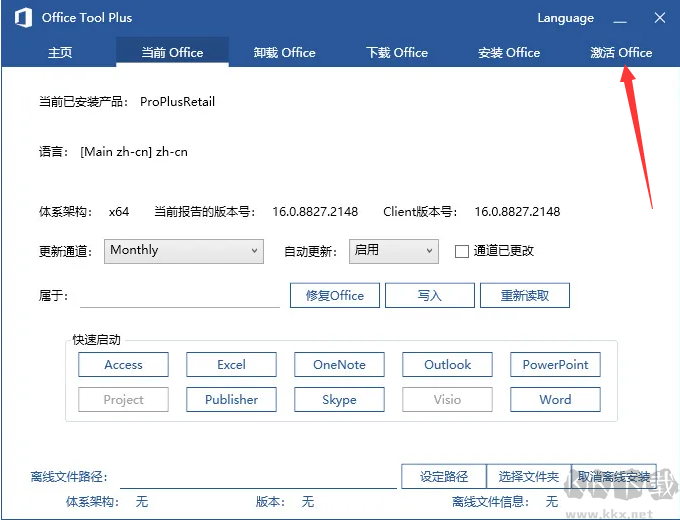Click the 离线文件路径 input field

click(258, 477)
